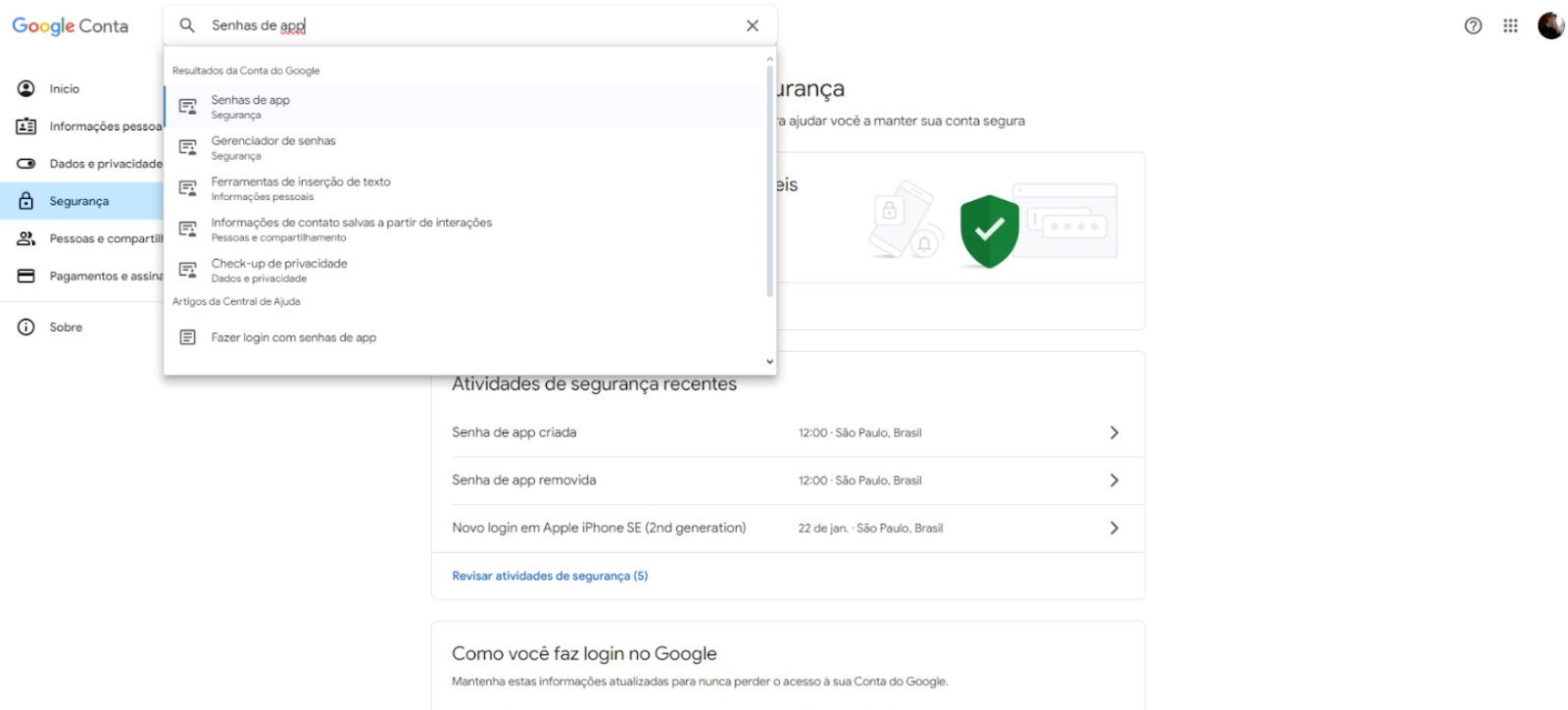
Task: Click Resultados da Conta do Google label
Action: click(x=246, y=71)
